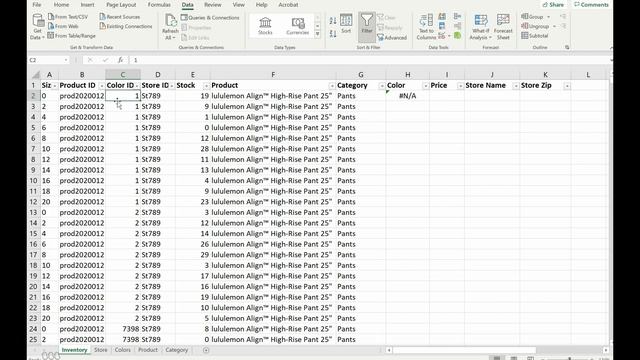Image resolution: width=640 pixels, height=360 pixels.
Task: Import data From Text/CSV
Action: 68,17
